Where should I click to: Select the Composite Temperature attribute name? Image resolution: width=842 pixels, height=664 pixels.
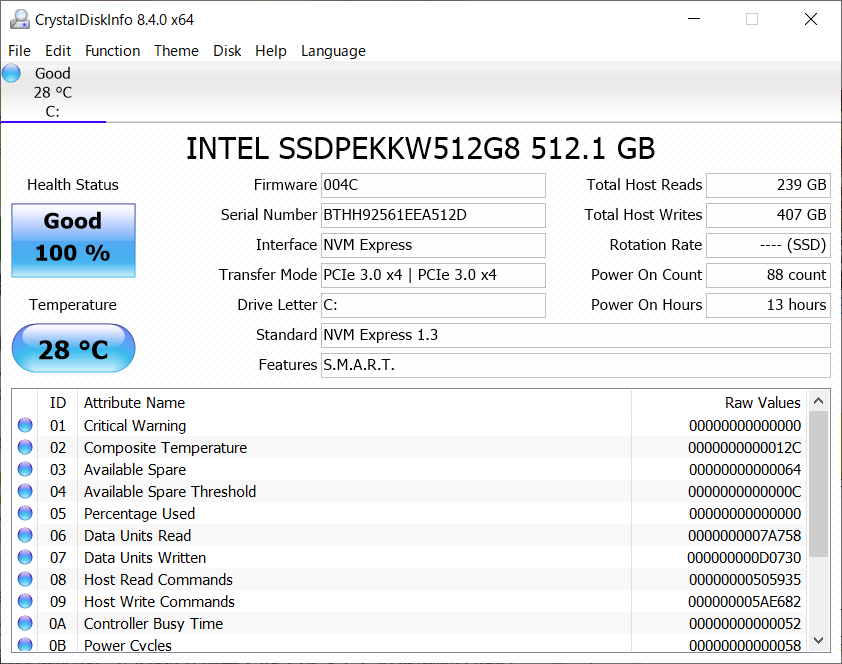point(165,448)
